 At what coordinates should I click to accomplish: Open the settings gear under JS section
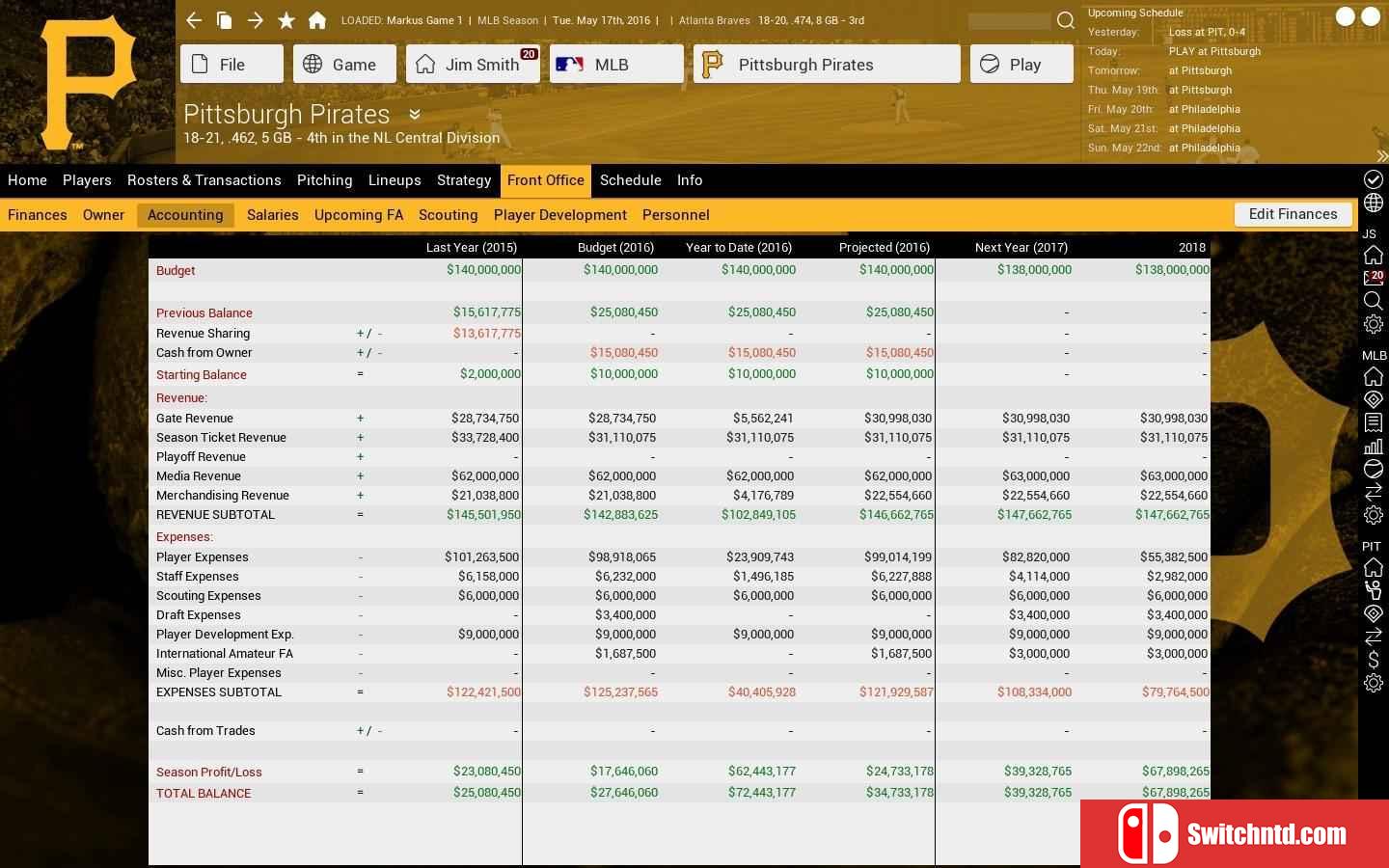[x=1374, y=324]
